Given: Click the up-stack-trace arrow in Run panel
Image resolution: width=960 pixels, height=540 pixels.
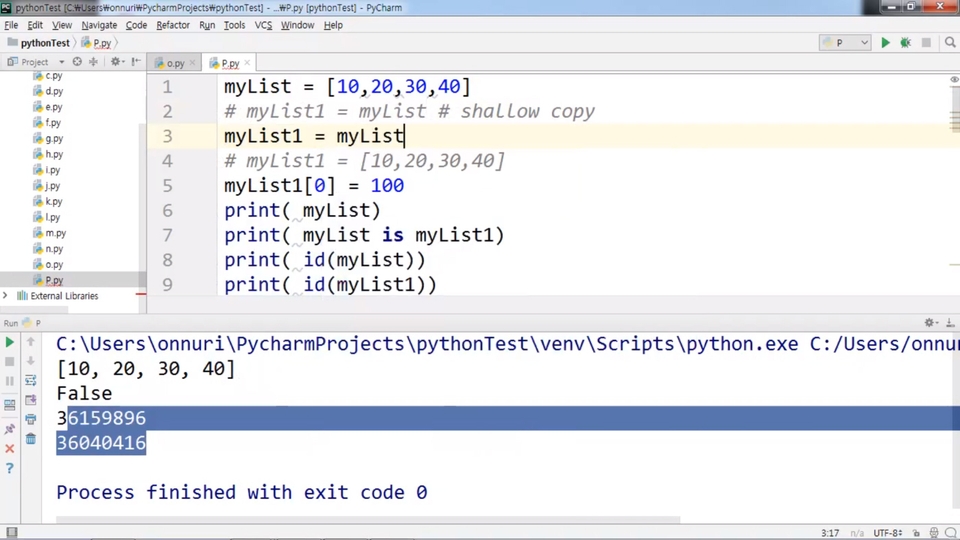Looking at the screenshot, I should [31, 342].
